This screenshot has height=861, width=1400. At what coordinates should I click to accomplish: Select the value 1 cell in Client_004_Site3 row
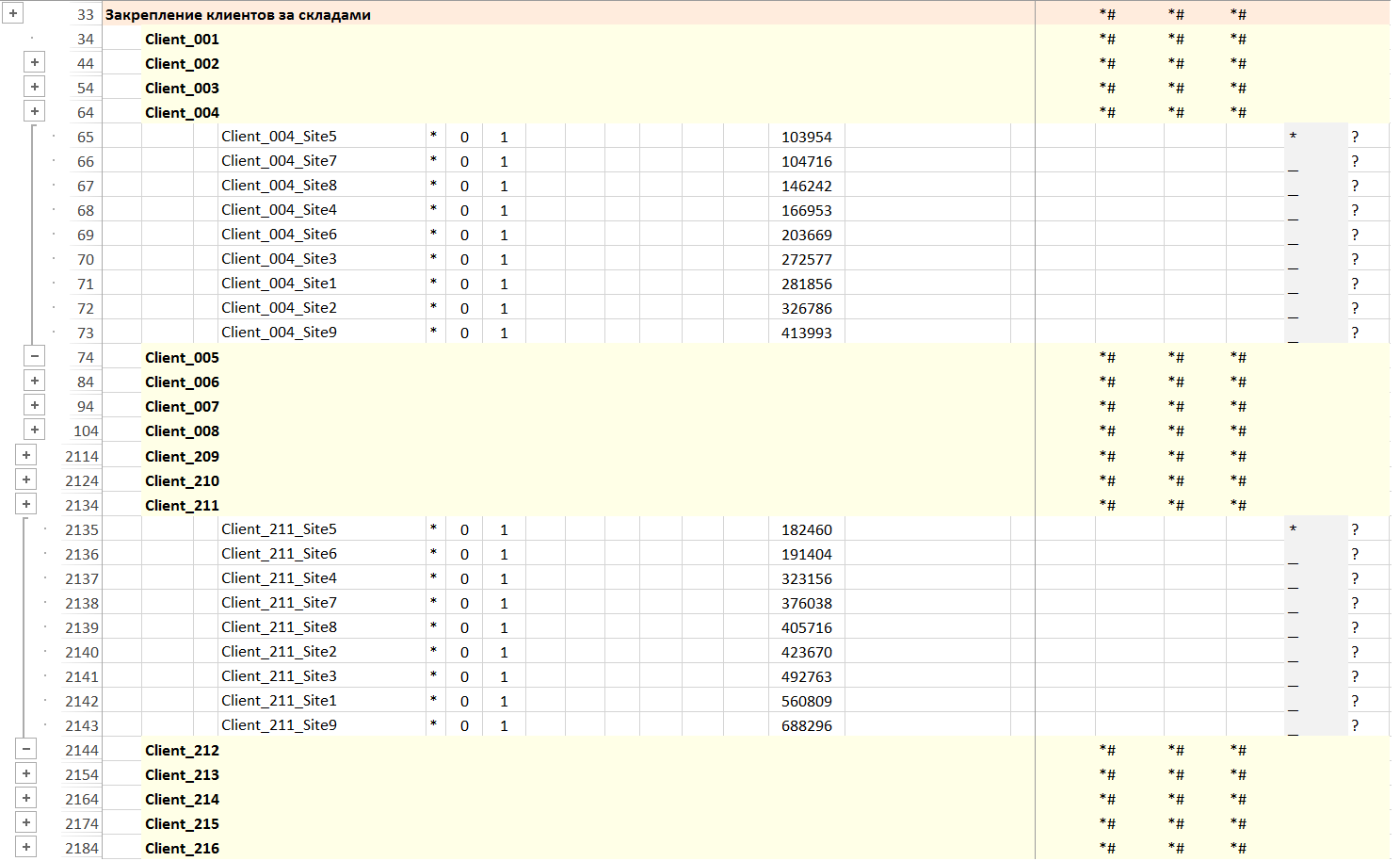pos(504,259)
